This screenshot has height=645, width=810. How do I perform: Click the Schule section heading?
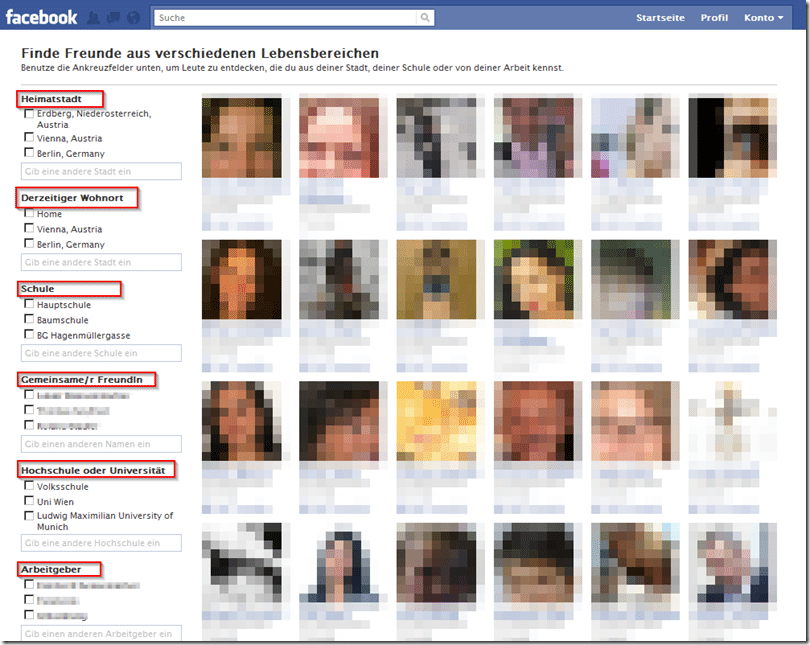[x=37, y=289]
